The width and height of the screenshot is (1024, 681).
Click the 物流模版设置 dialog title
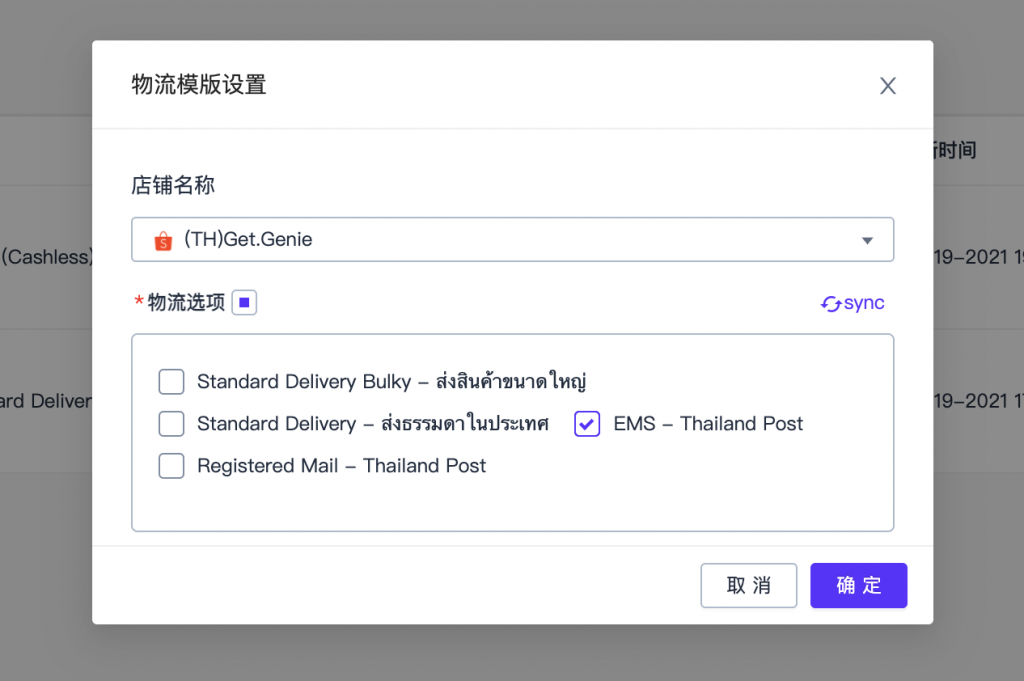[199, 85]
